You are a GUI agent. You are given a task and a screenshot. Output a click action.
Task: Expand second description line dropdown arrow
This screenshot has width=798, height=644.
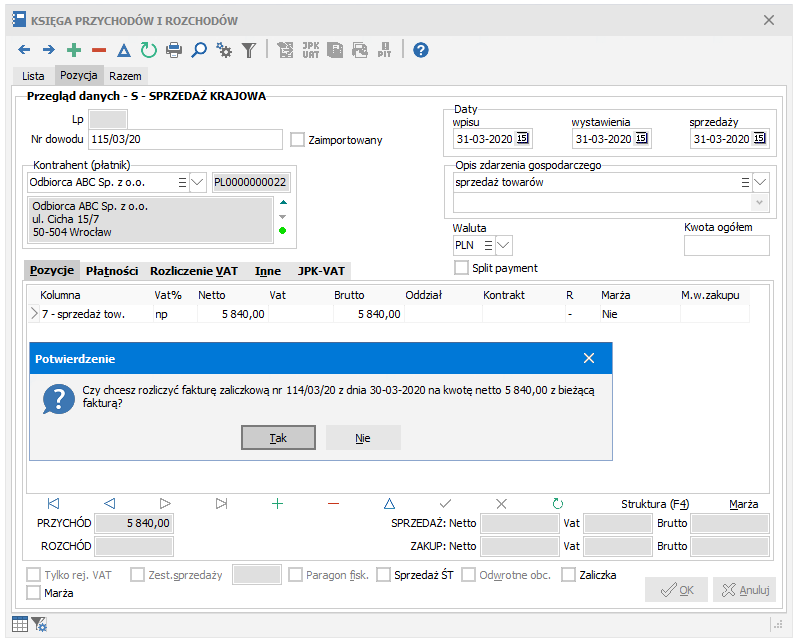tap(759, 203)
